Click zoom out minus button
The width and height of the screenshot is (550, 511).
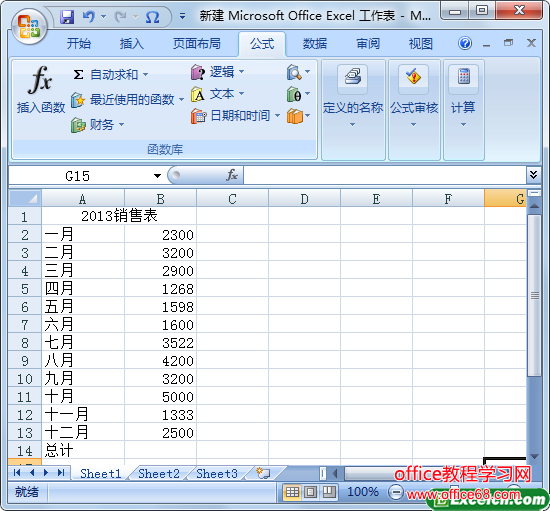pyautogui.click(x=396, y=492)
